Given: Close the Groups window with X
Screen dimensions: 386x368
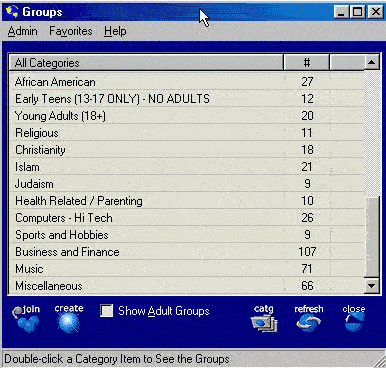Looking at the screenshot, I should click(x=375, y=12).
